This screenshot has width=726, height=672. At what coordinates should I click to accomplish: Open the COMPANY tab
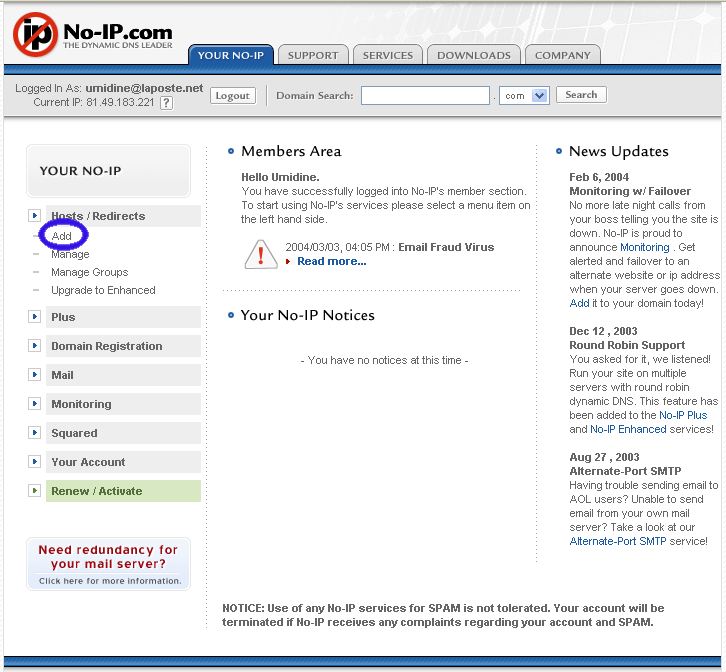coord(563,55)
